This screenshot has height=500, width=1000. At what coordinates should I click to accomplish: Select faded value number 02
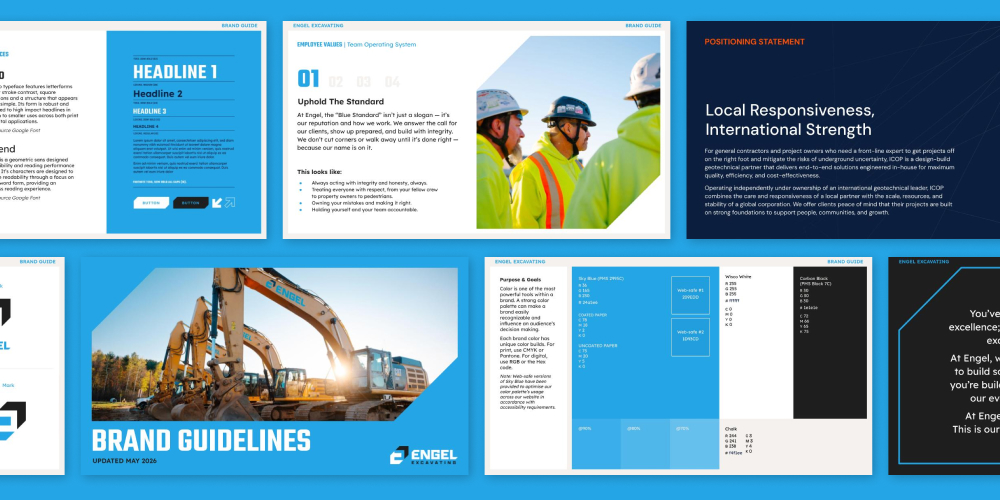pyautogui.click(x=336, y=82)
